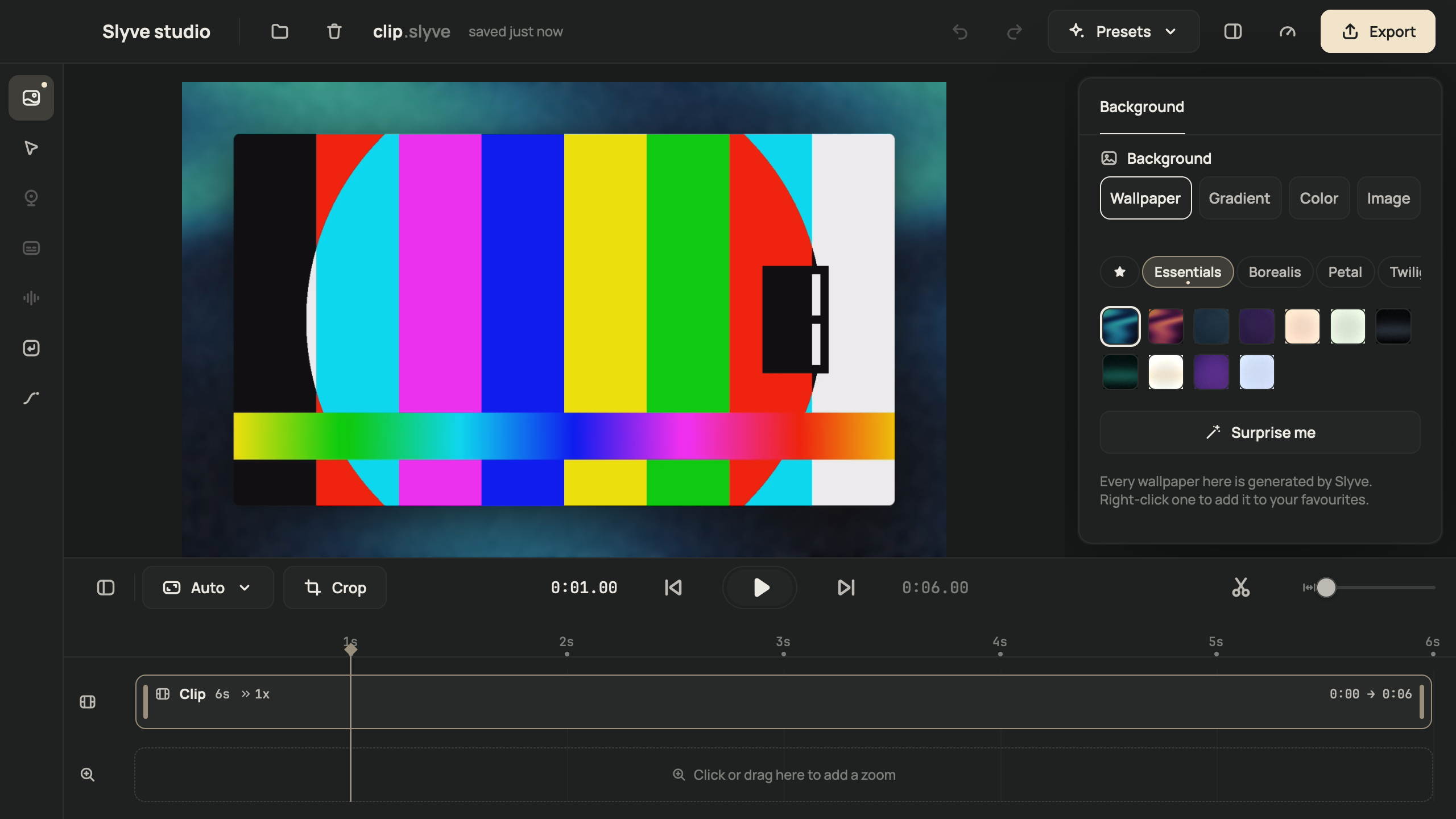Image resolution: width=1456 pixels, height=819 pixels.
Task: Play the clip preview
Action: [x=760, y=588]
